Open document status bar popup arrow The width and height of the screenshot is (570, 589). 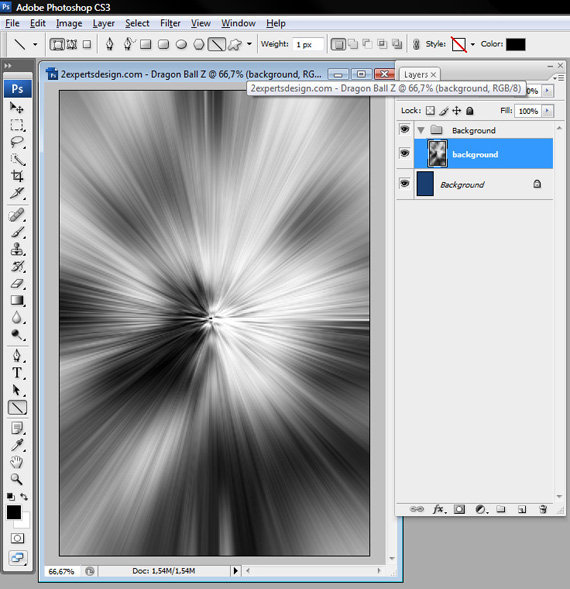point(235,571)
